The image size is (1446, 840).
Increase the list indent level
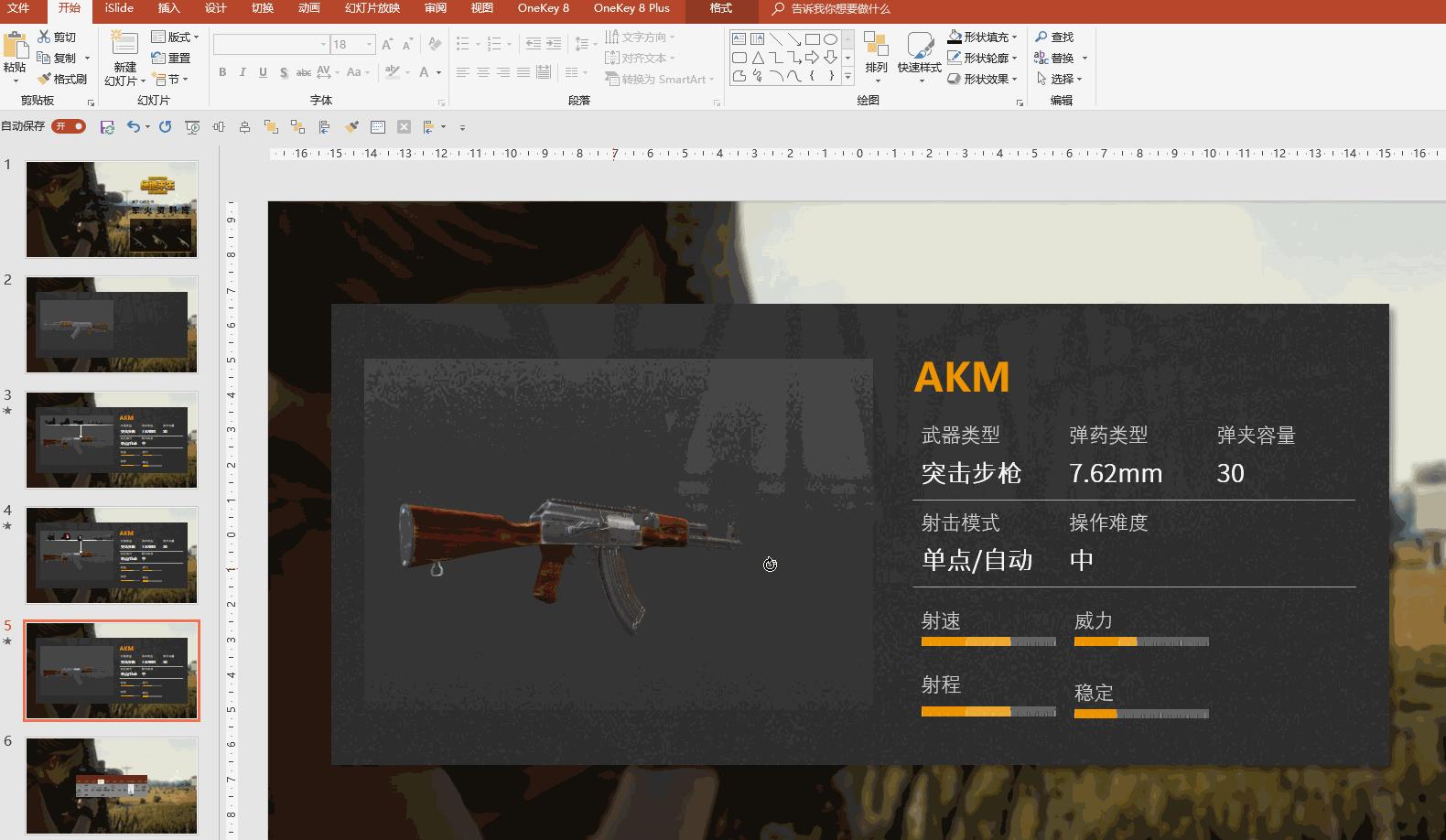(x=554, y=44)
